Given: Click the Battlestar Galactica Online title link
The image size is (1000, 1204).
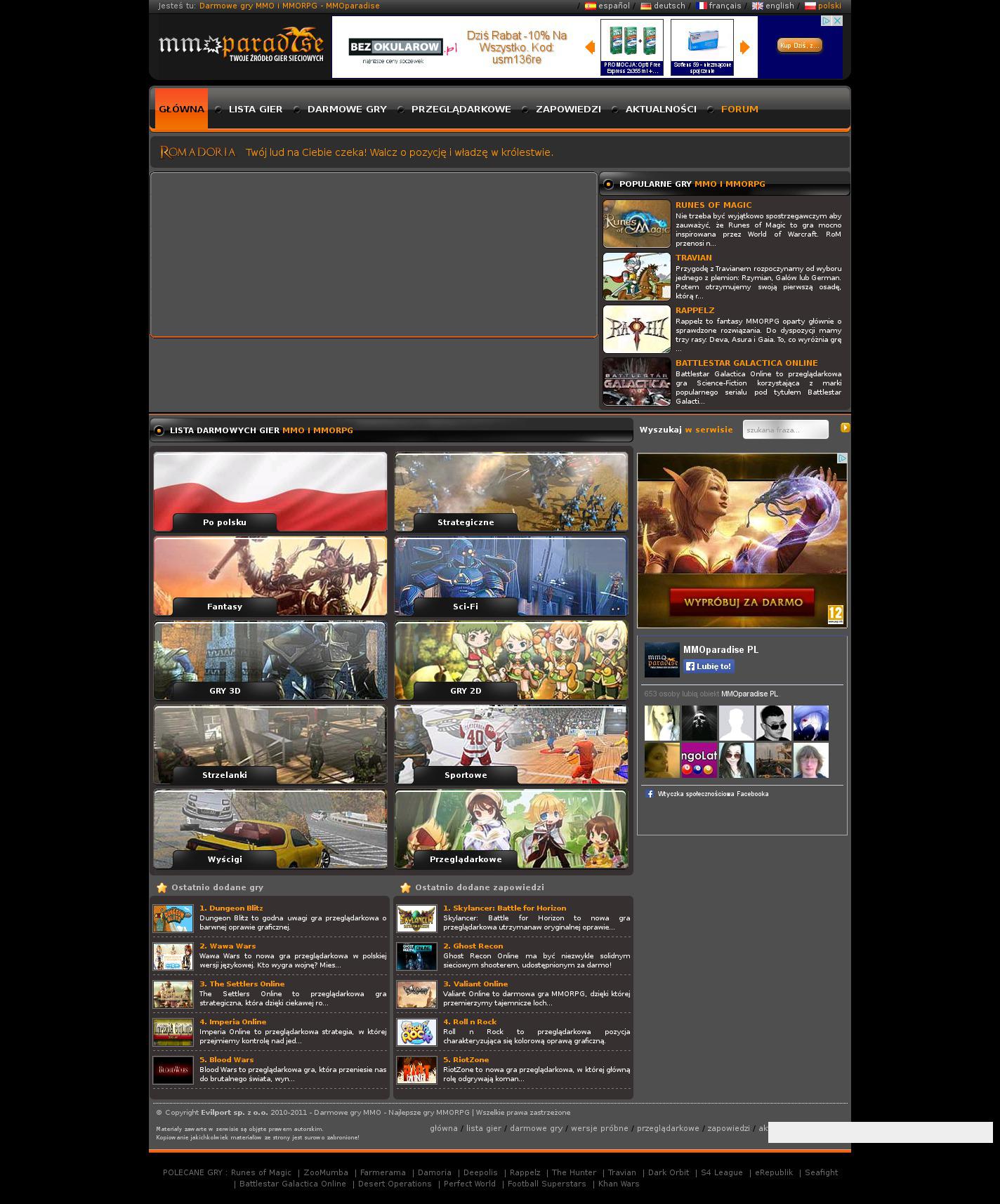Looking at the screenshot, I should click(746, 363).
